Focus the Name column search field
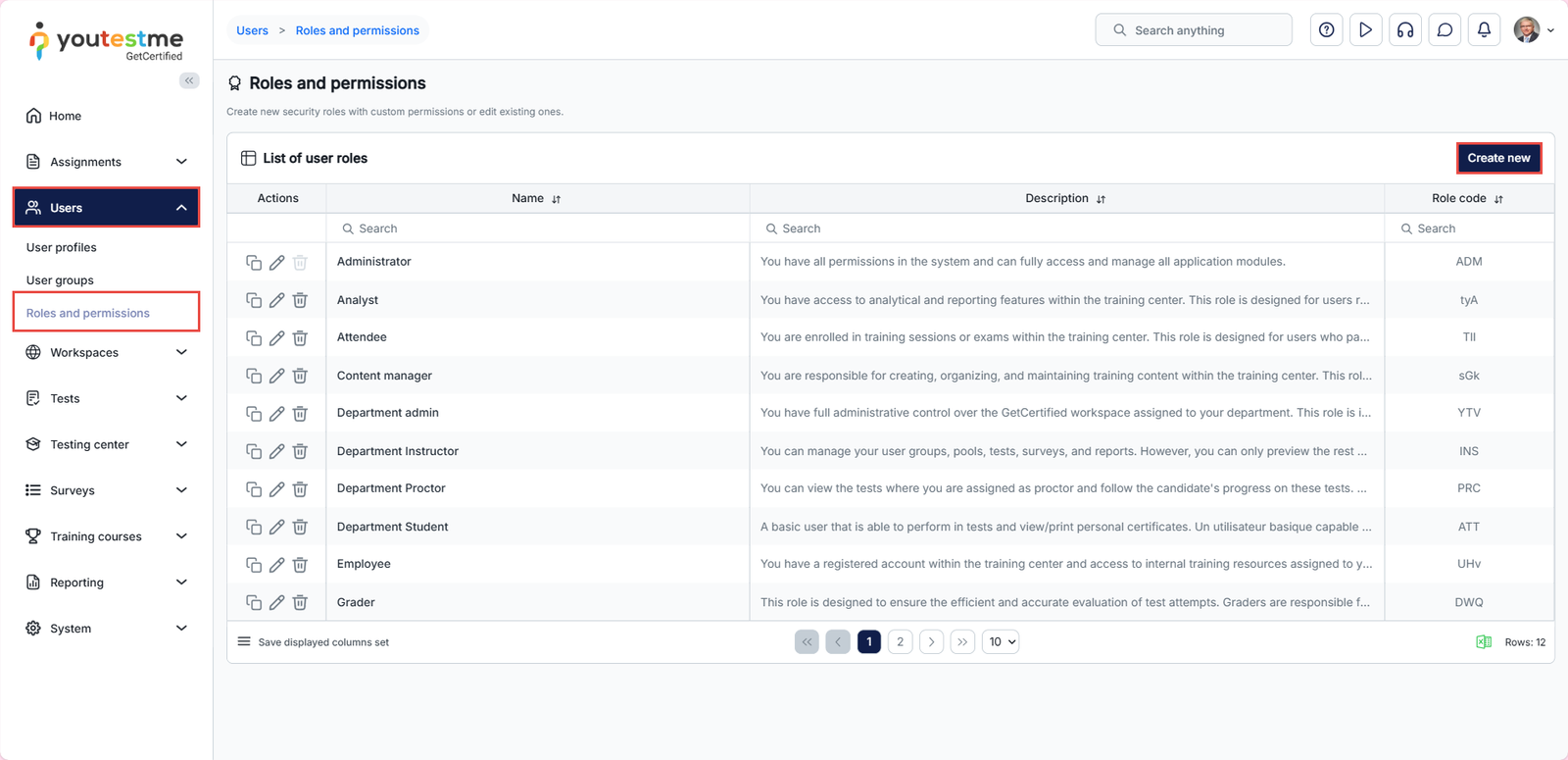1568x760 pixels. pyautogui.click(x=538, y=228)
